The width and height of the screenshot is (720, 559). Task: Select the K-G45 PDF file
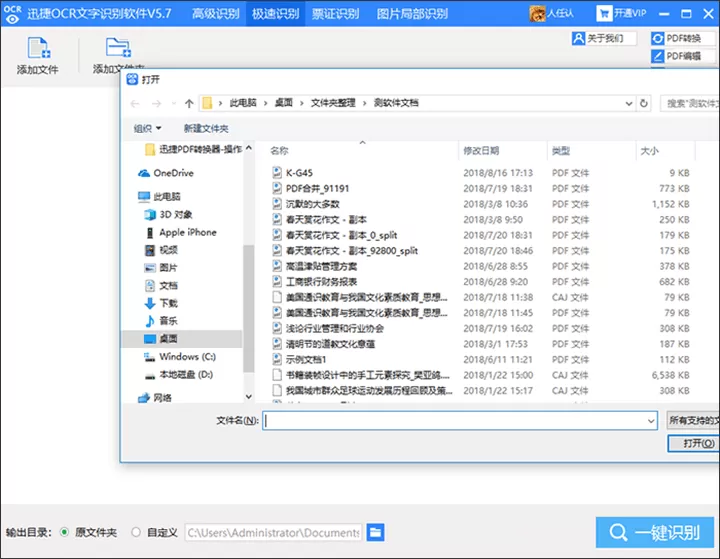(x=292, y=173)
